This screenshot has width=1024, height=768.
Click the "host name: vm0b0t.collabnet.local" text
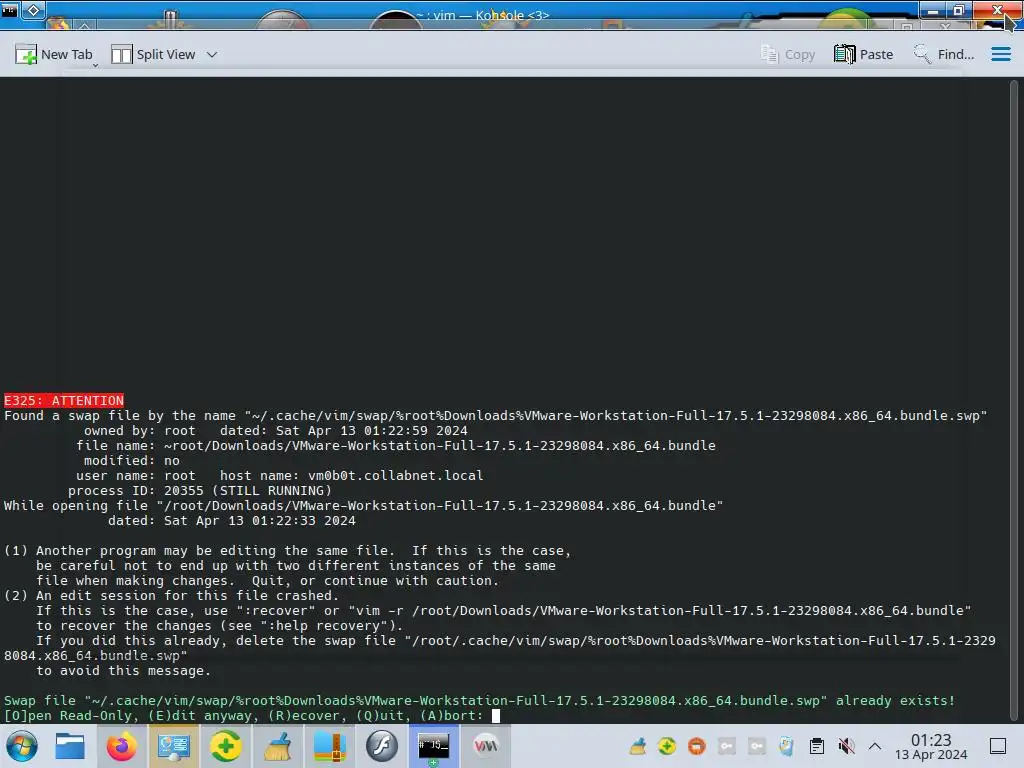pos(351,475)
